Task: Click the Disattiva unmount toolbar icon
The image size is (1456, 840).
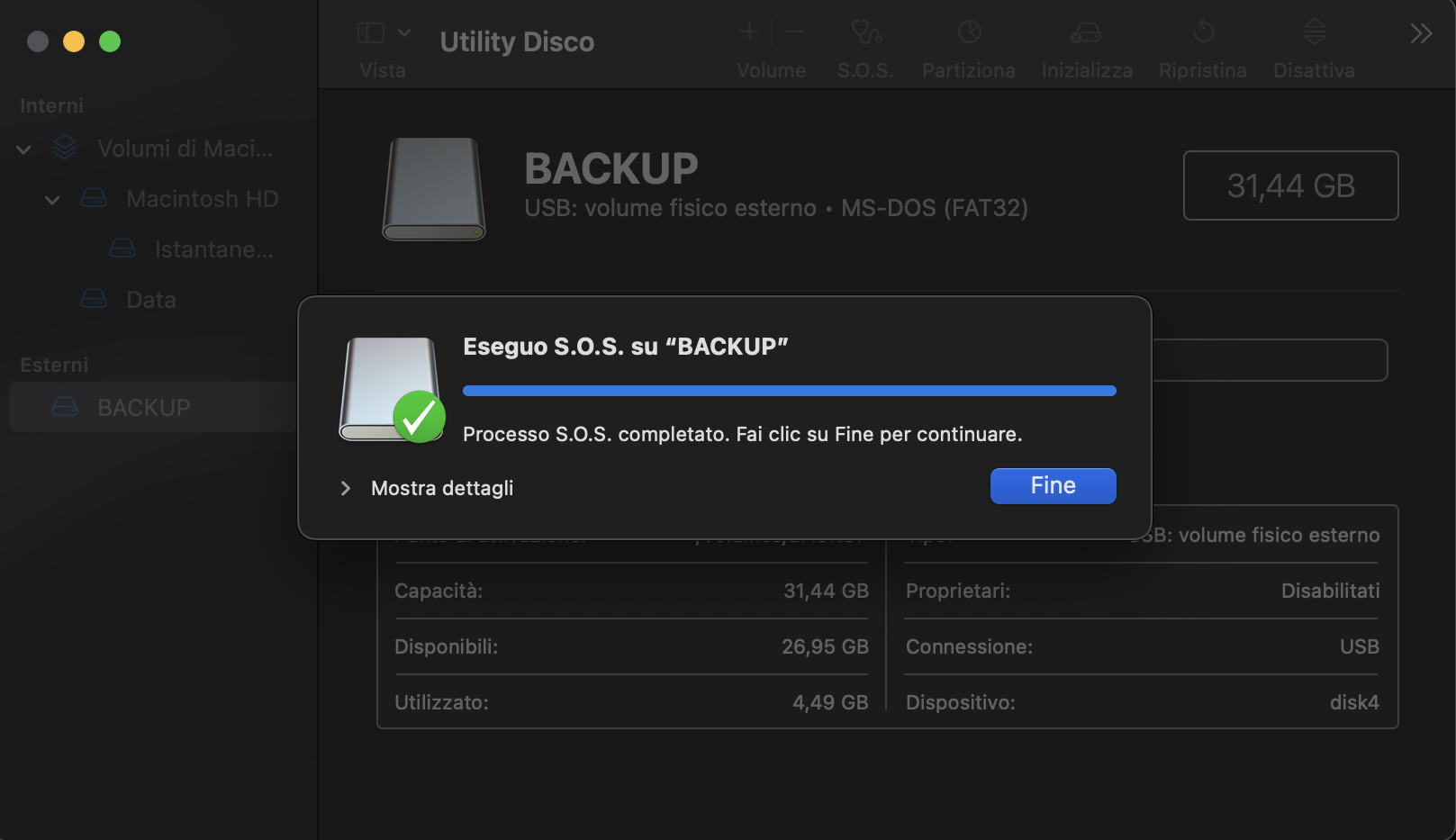Action: click(1314, 33)
